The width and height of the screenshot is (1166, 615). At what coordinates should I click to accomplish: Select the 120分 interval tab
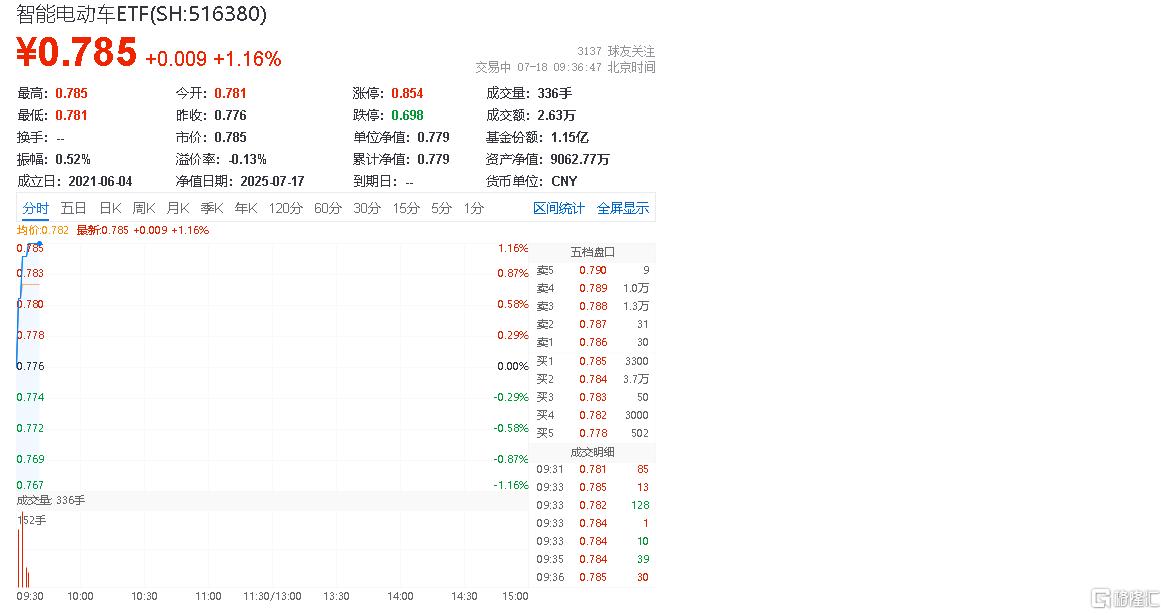point(286,208)
